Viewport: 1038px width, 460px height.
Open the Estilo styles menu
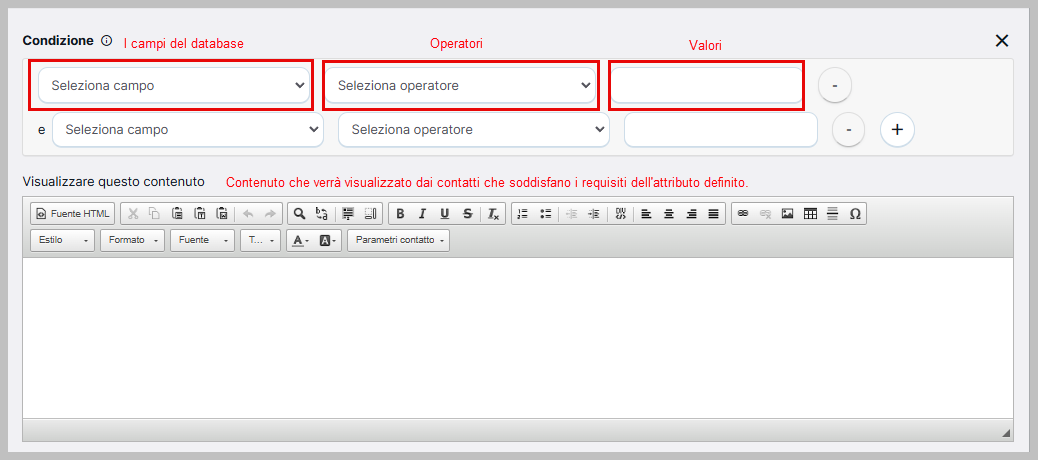point(63,241)
